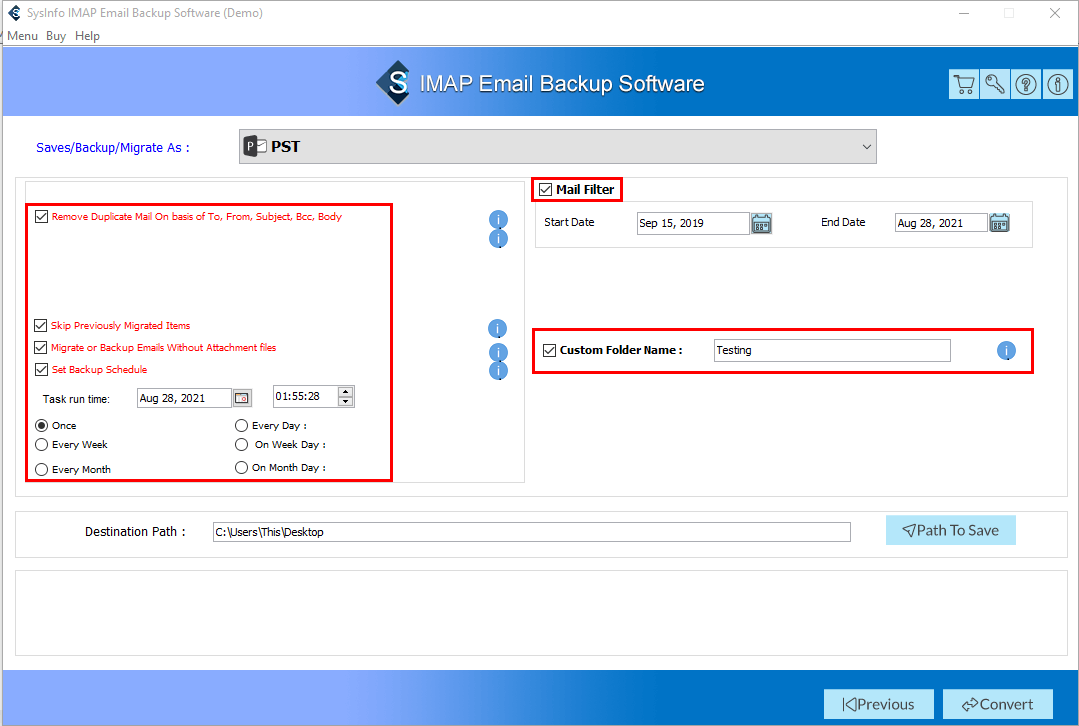Click the Task run time date field
Screen dimensions: 1079x726
(x=184, y=398)
